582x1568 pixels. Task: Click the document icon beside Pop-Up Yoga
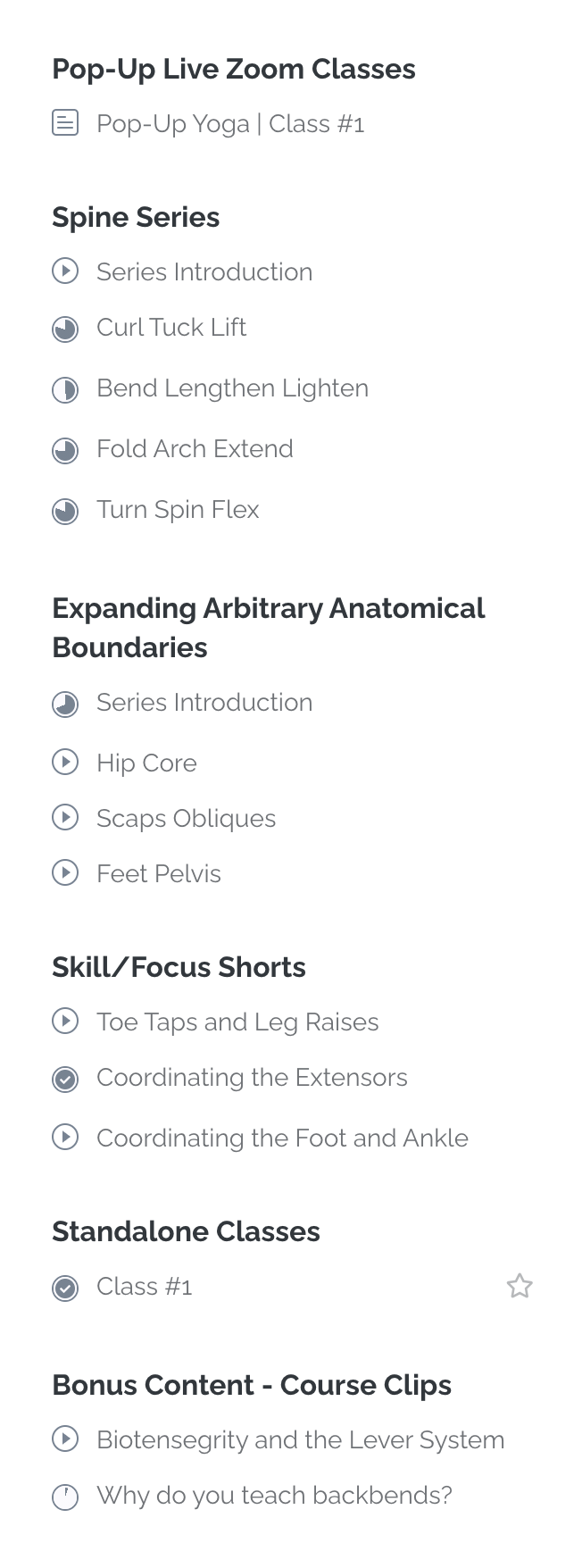point(65,123)
